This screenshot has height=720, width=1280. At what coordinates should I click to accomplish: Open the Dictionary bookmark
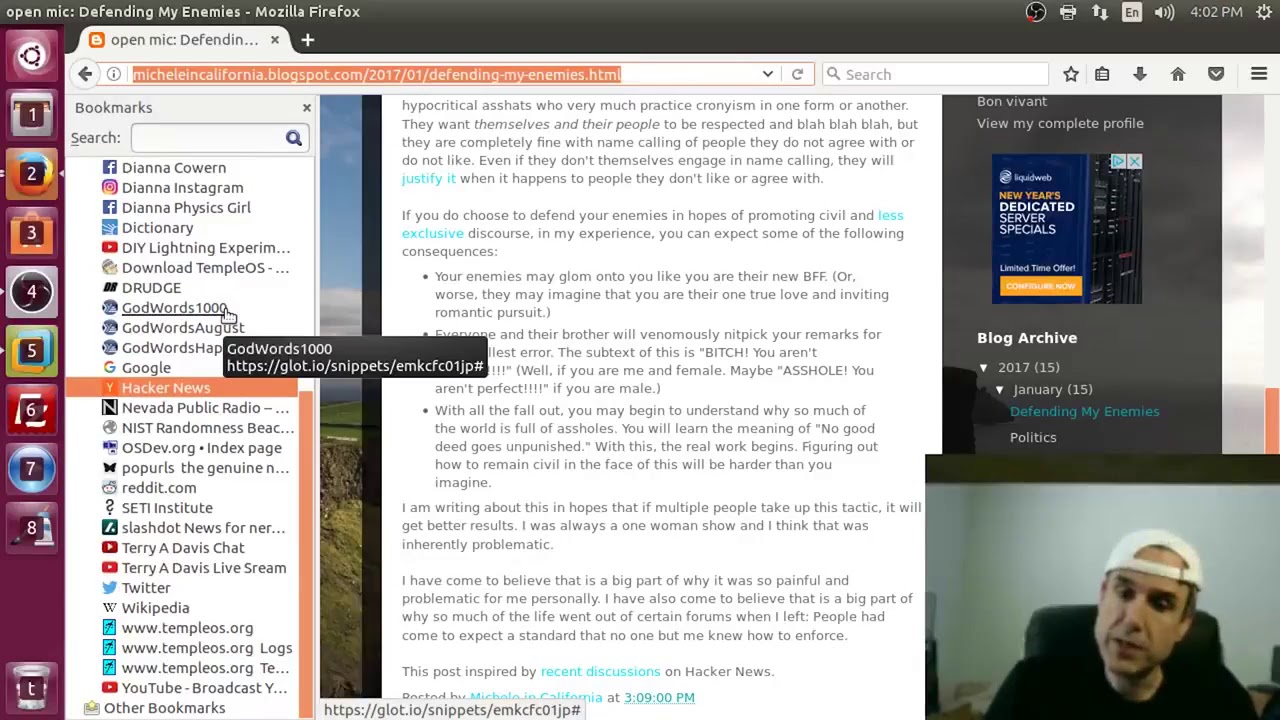(157, 227)
